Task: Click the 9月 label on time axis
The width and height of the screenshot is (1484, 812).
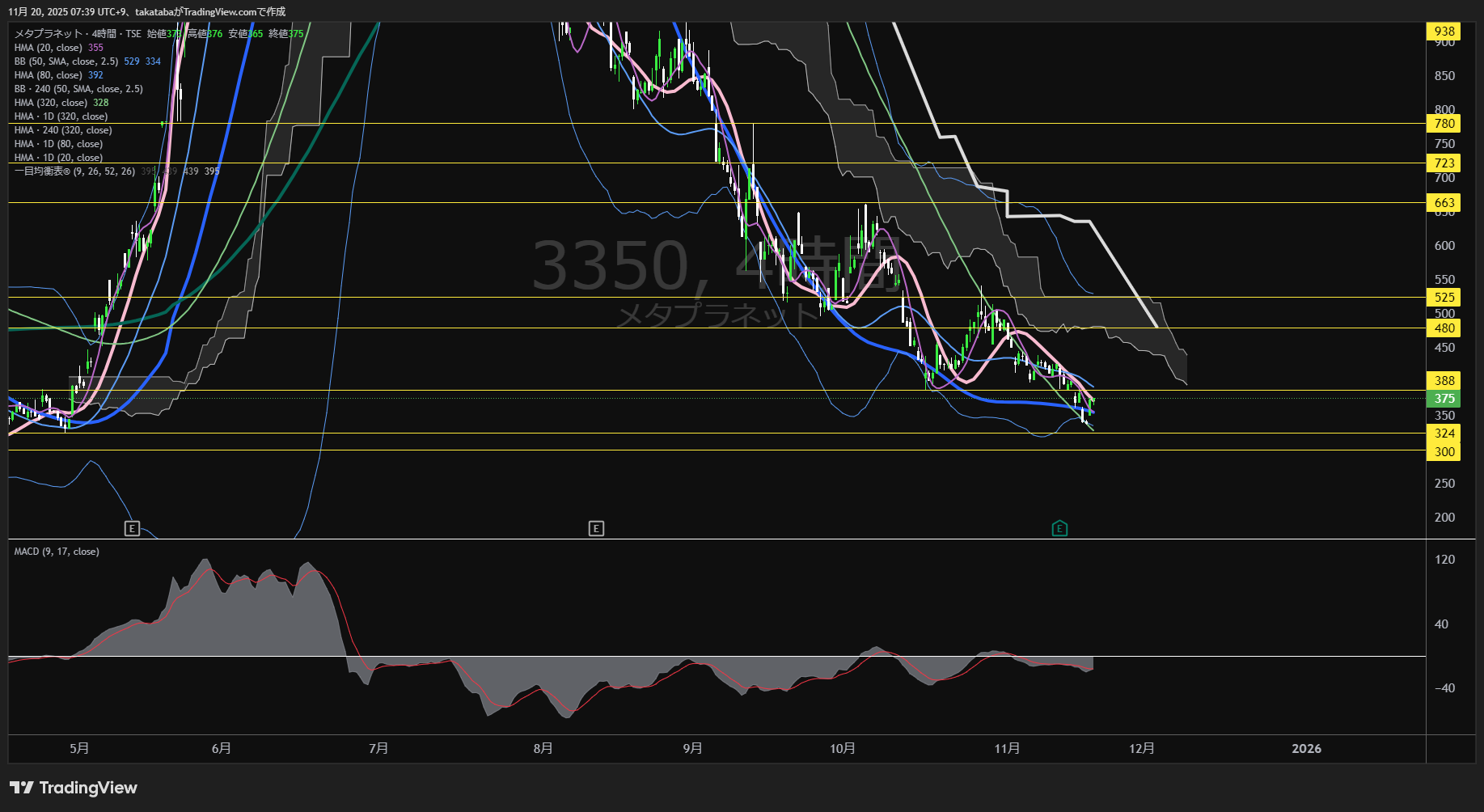Action: pyautogui.click(x=692, y=749)
